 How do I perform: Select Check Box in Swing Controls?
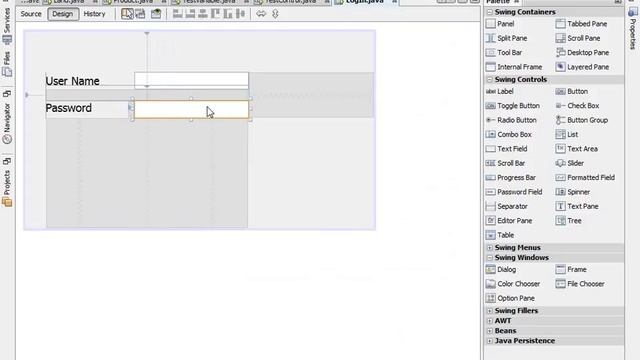click(x=578, y=106)
